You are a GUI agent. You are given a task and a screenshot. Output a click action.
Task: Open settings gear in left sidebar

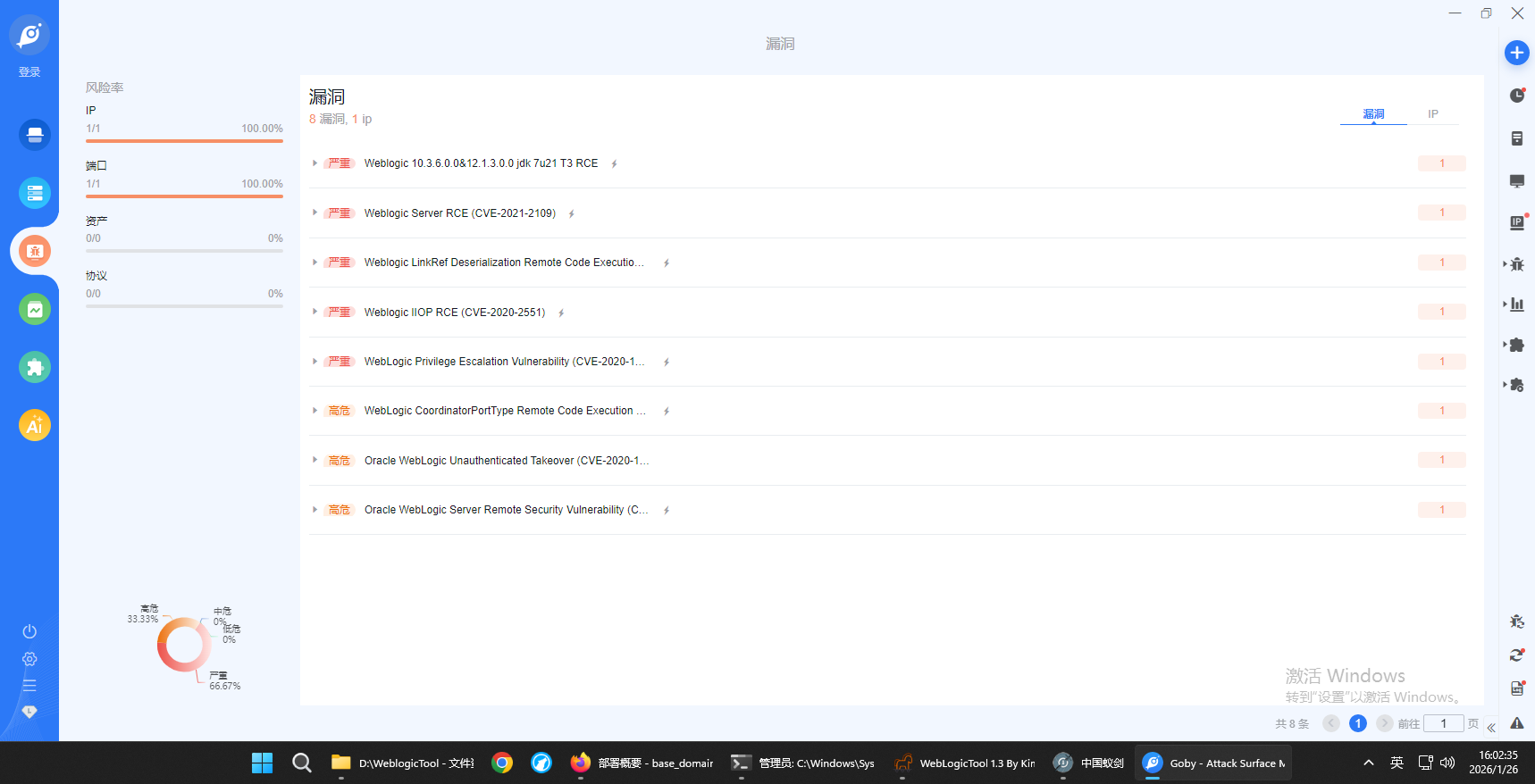tap(29, 659)
